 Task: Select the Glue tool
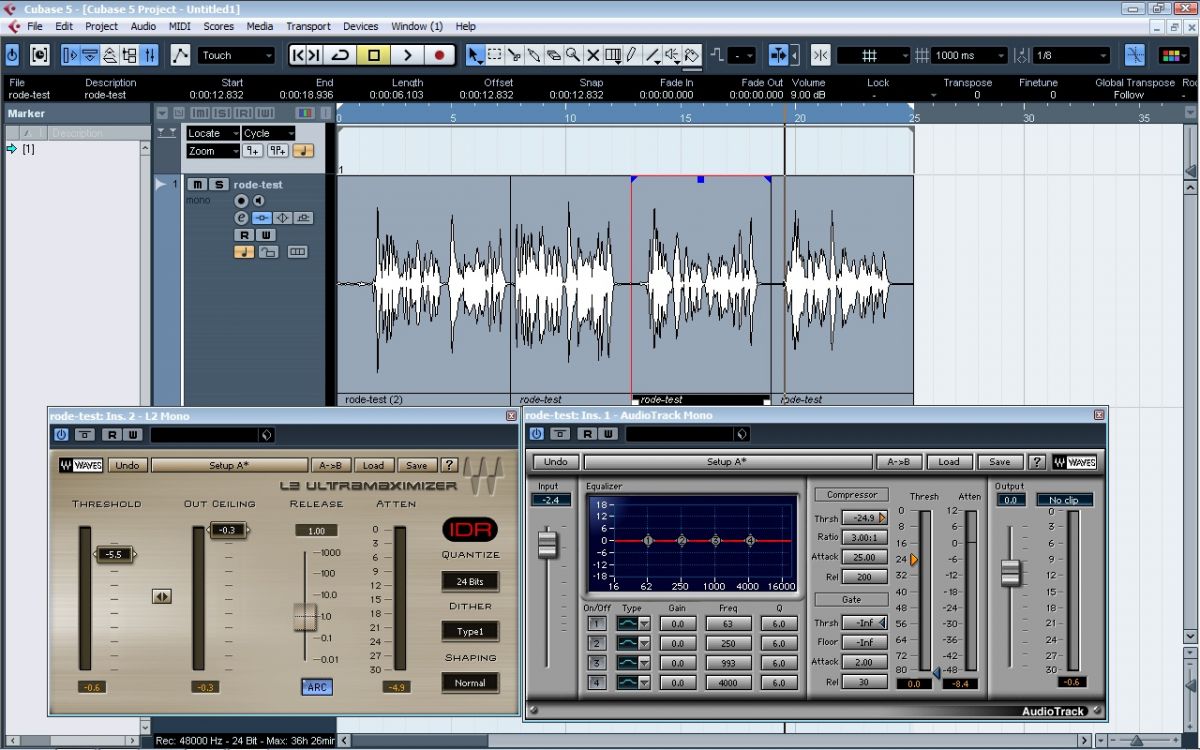(534, 55)
